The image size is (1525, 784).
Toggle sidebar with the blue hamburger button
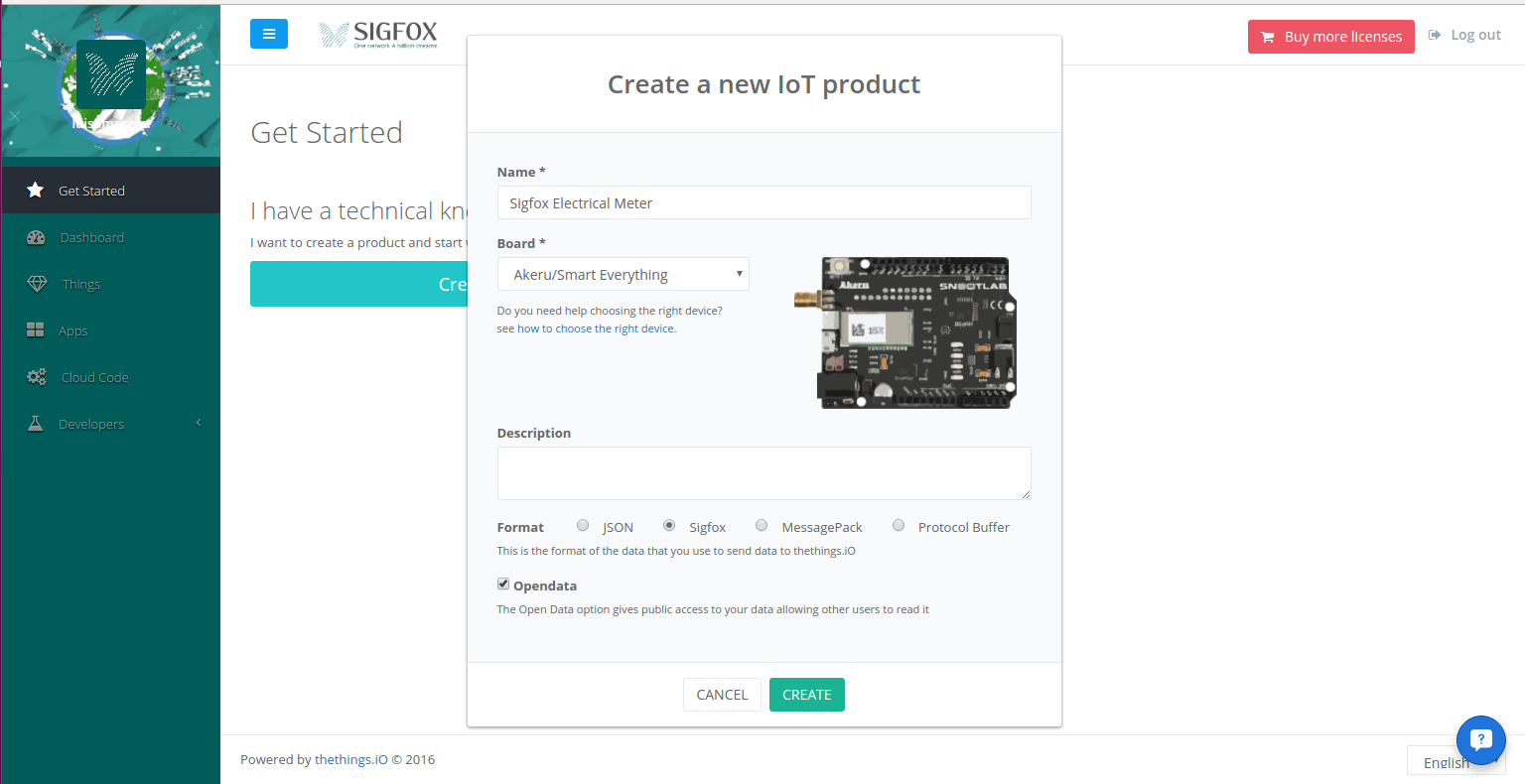point(269,34)
